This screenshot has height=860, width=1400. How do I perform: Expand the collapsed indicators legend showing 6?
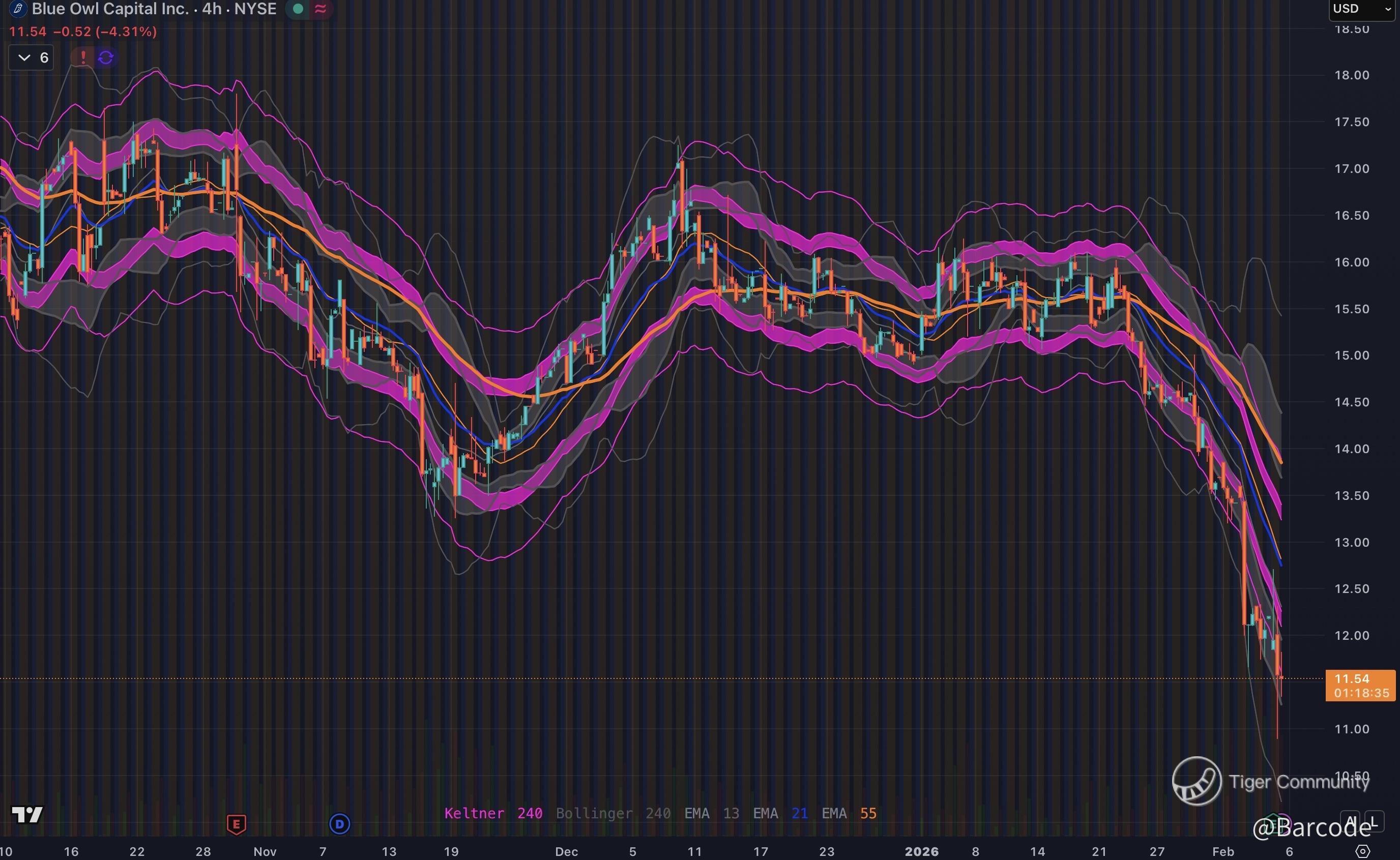(32, 57)
